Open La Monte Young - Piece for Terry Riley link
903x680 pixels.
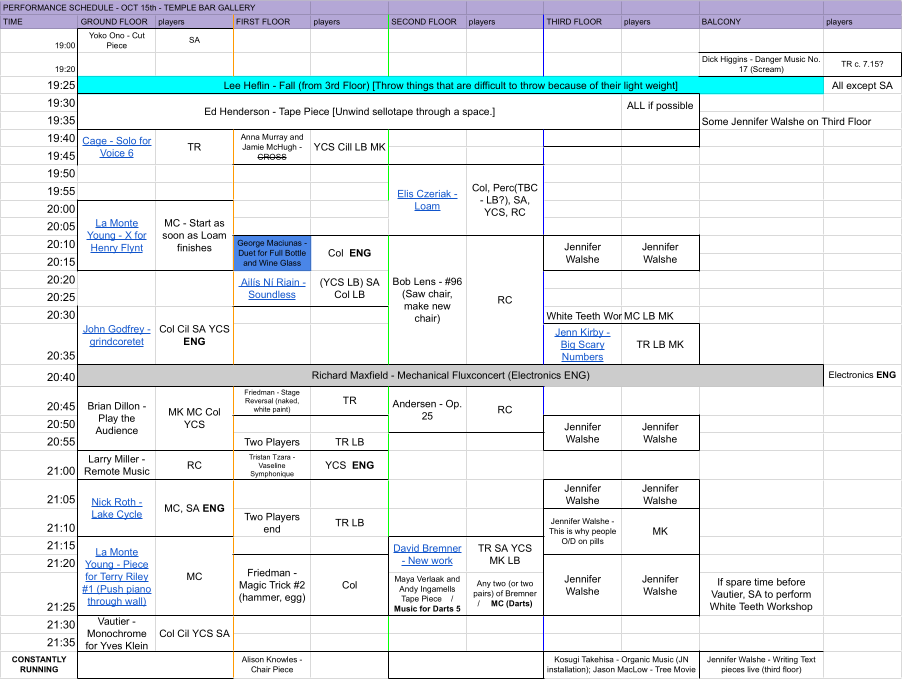116,576
